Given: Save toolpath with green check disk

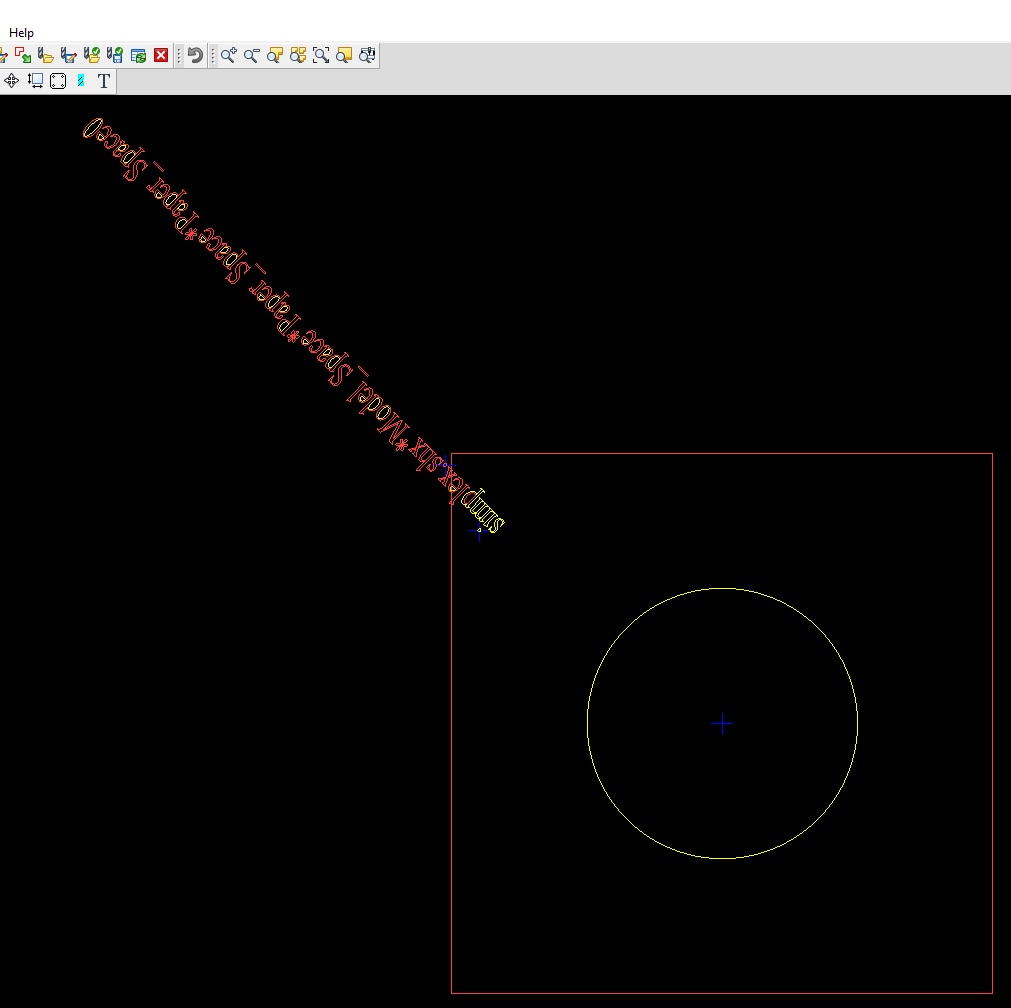Looking at the screenshot, I should pos(115,55).
